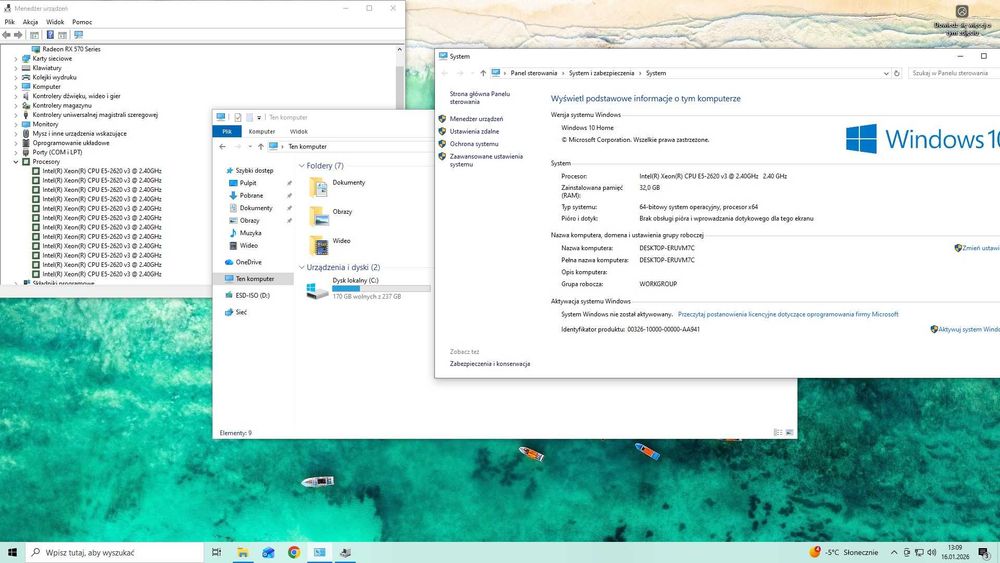Click the up arrow in System window navigation
This screenshot has height=563, width=1000.
point(483,73)
